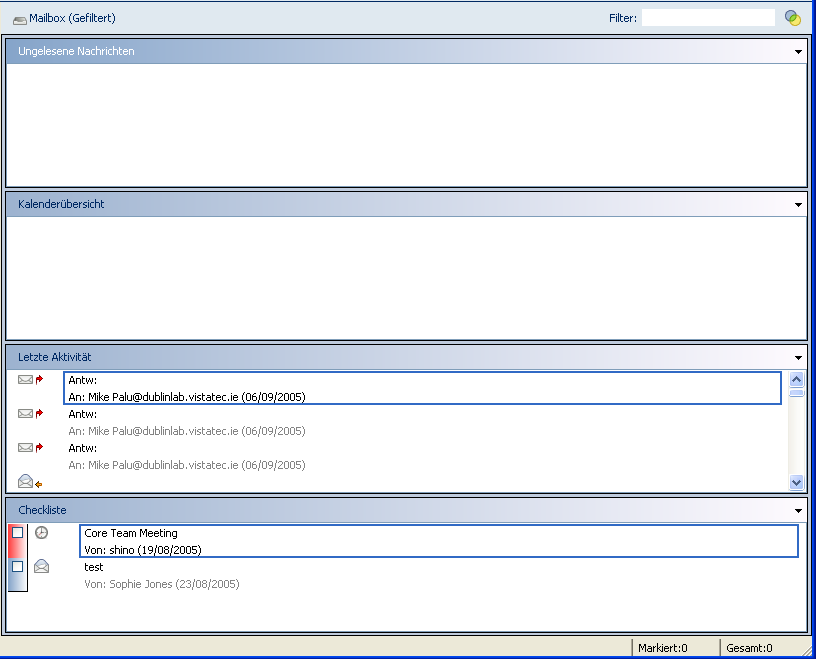Open the Ungelesene Nachrichten panel dropdown arrow
The height and width of the screenshot is (659, 816).
pyautogui.click(x=798, y=52)
